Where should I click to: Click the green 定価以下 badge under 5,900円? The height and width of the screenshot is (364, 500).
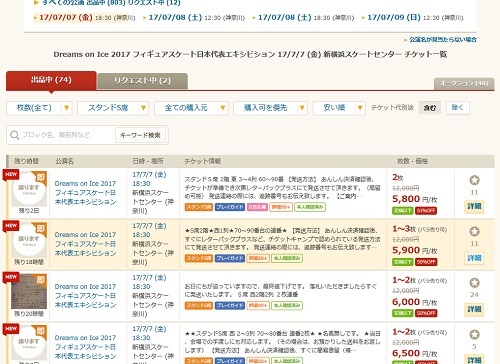403,262
